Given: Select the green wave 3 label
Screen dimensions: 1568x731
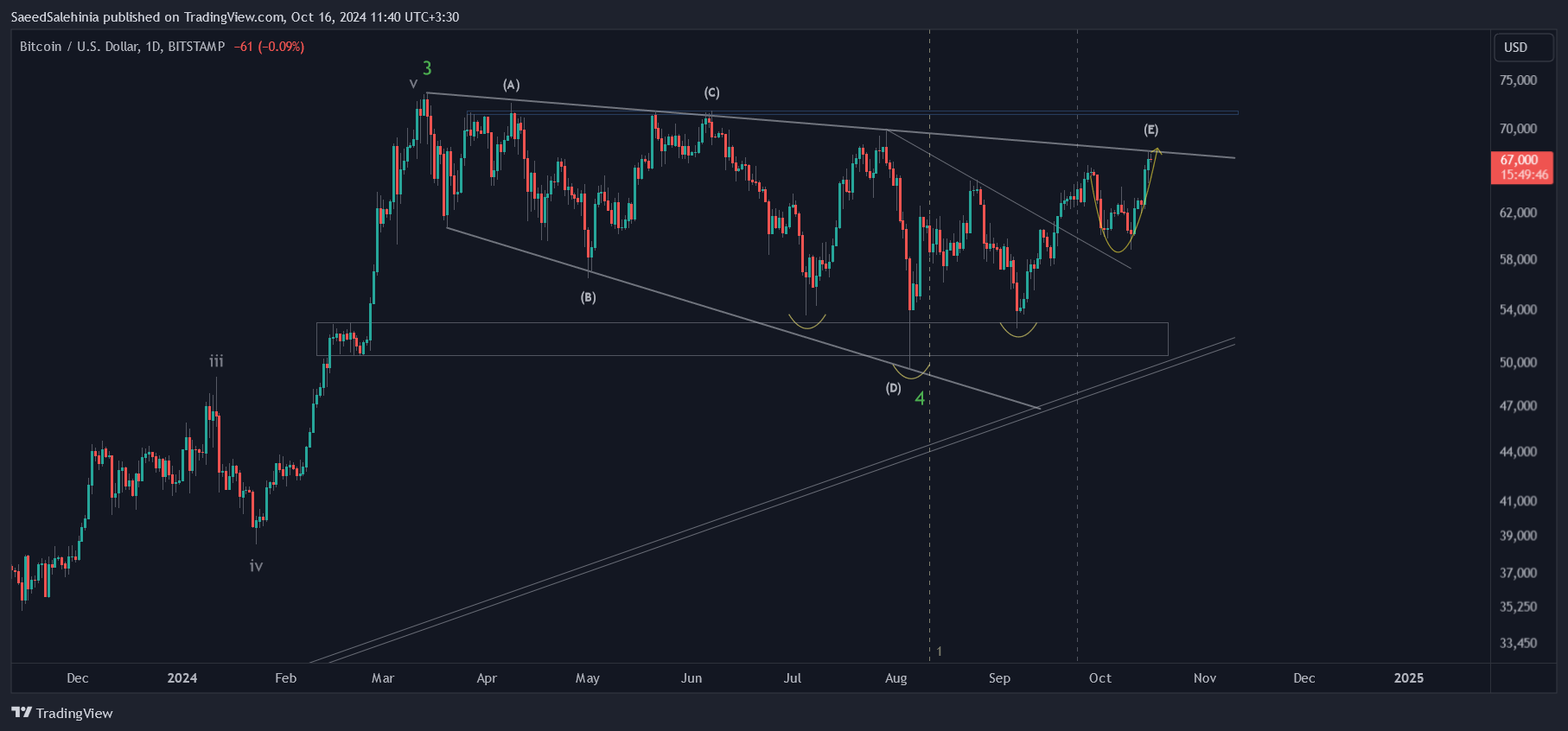Looking at the screenshot, I should pos(427,68).
